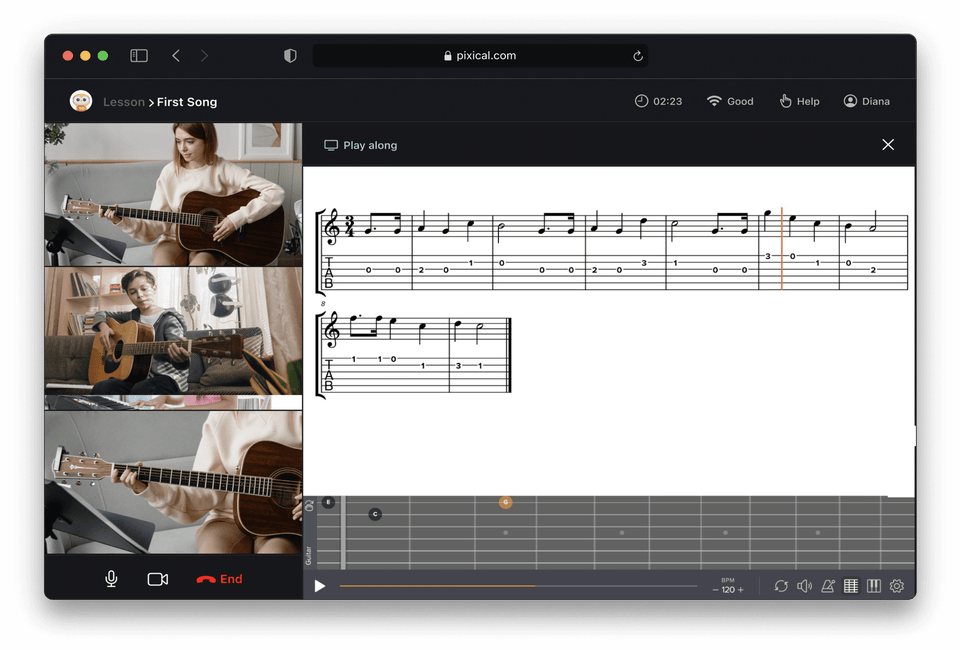Turn off the video camera

(157, 579)
